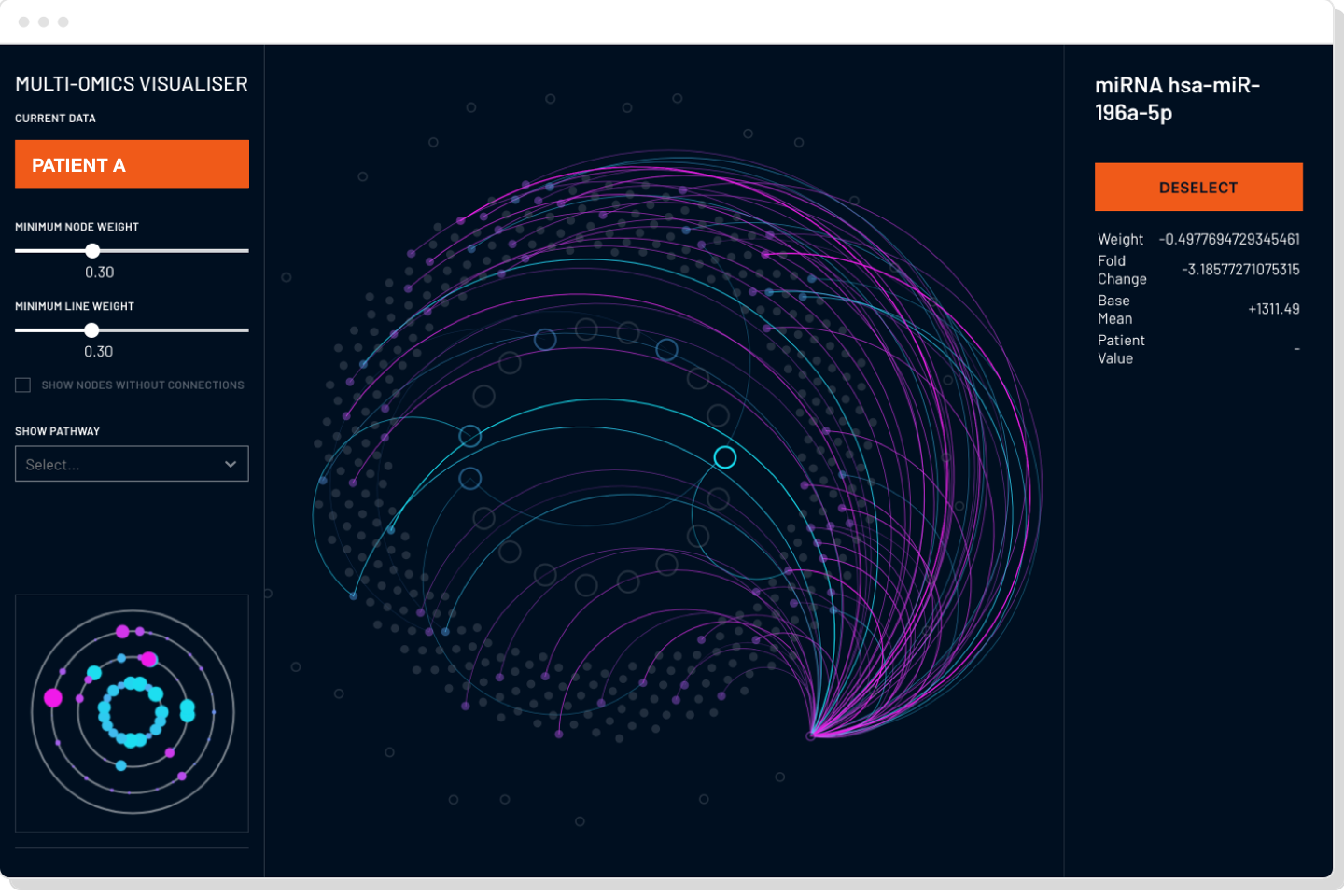Click lone cyan dot at minimap ring bottom
This screenshot has height=896, width=1344.
pos(121,765)
